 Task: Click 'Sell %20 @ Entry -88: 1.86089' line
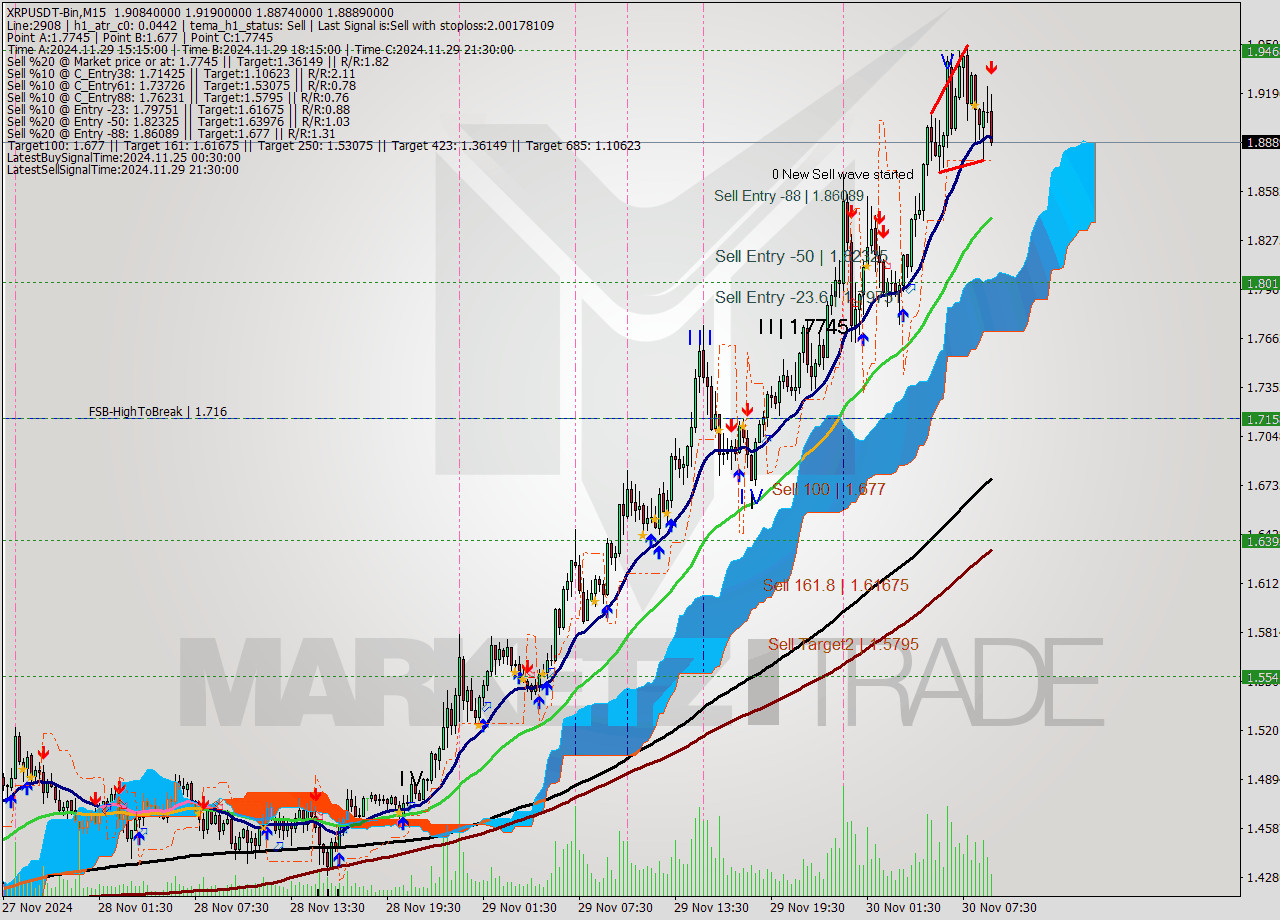point(171,133)
